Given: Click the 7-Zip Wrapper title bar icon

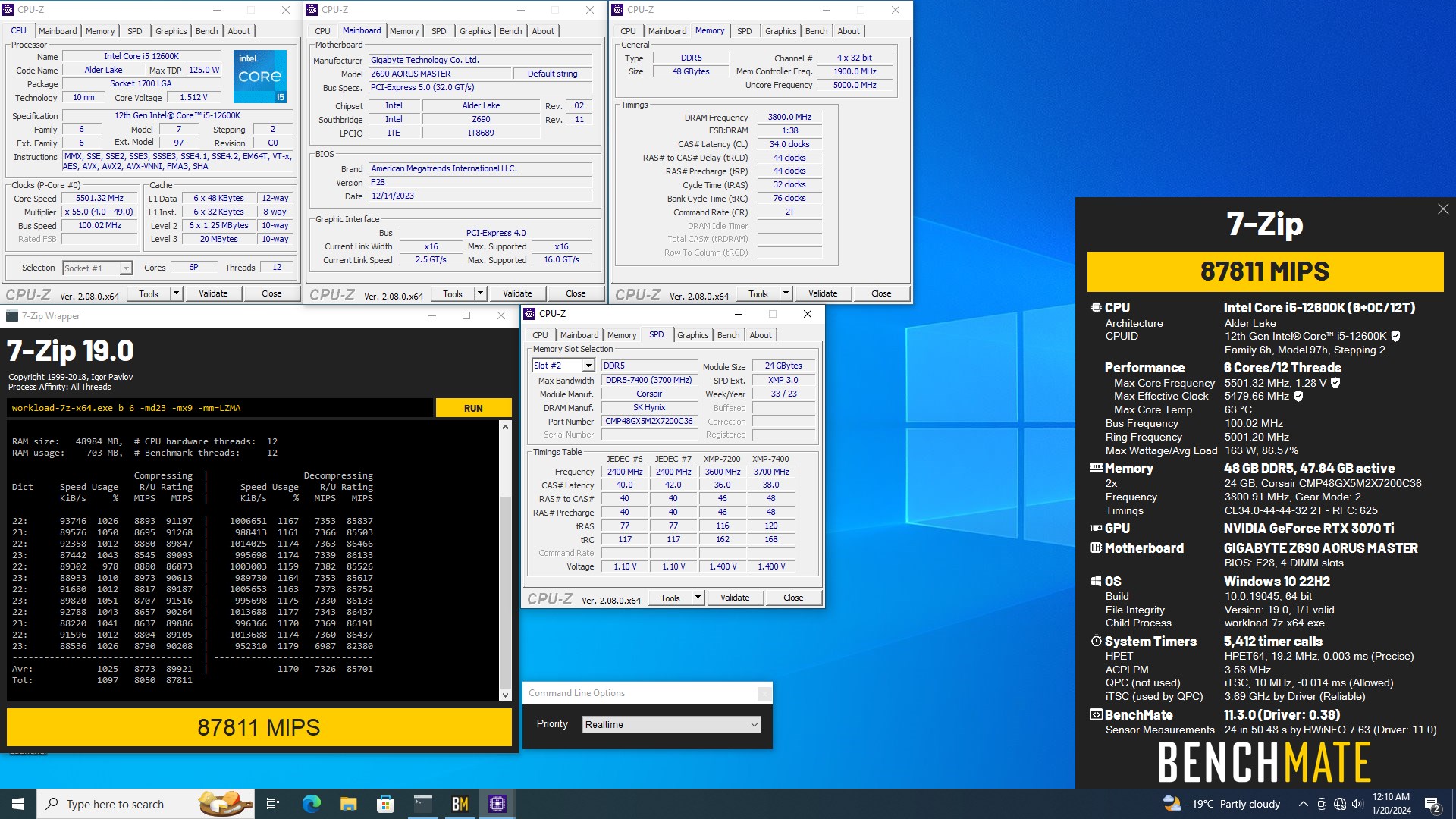Looking at the screenshot, I should (12, 316).
